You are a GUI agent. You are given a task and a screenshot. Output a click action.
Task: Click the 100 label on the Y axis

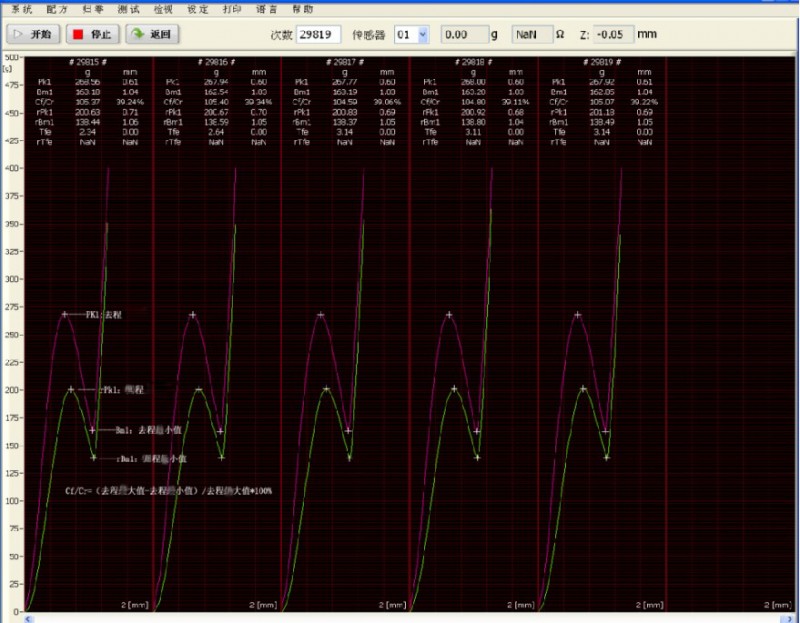13,501
